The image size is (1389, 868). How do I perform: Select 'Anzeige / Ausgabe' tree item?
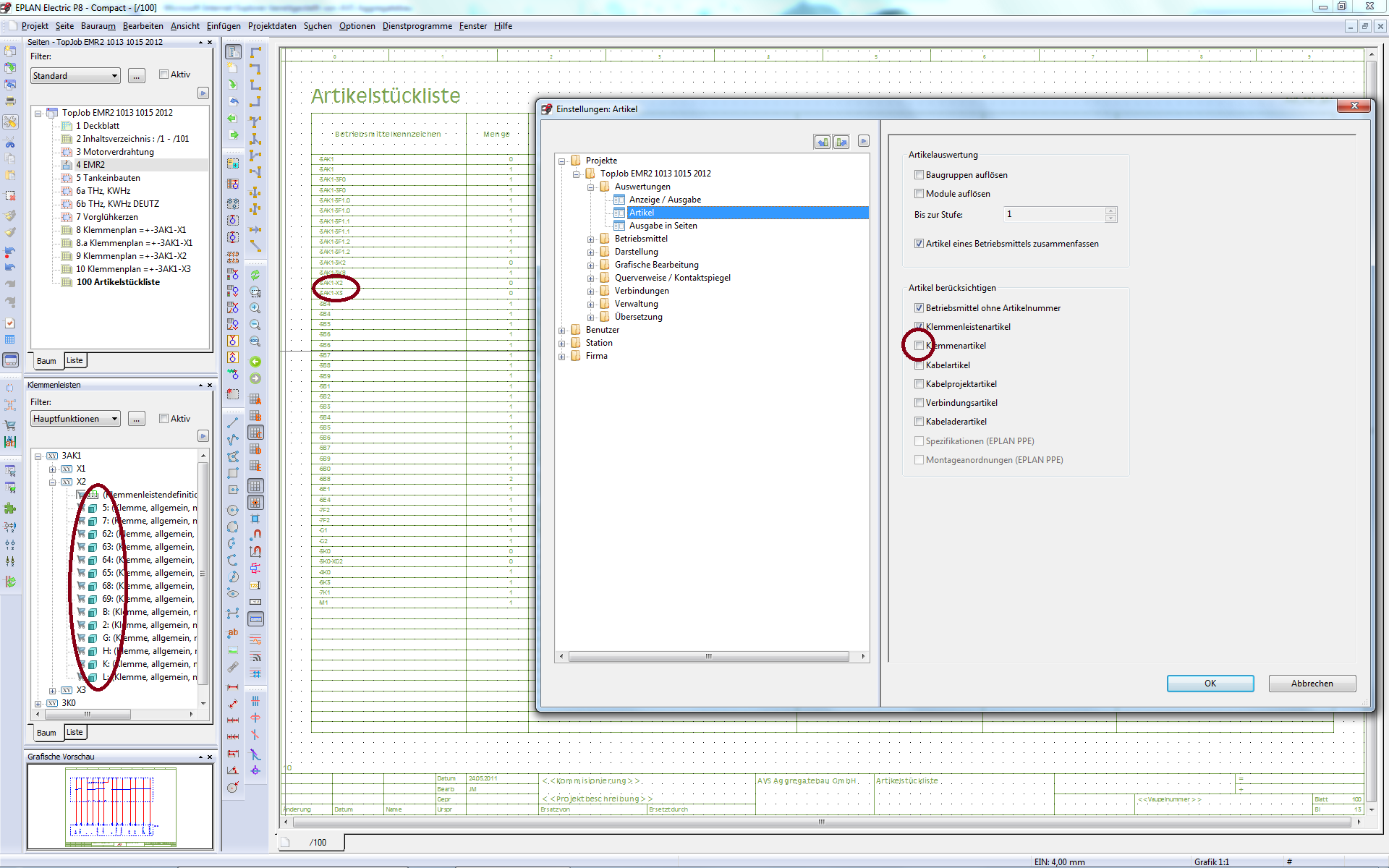pos(665,200)
